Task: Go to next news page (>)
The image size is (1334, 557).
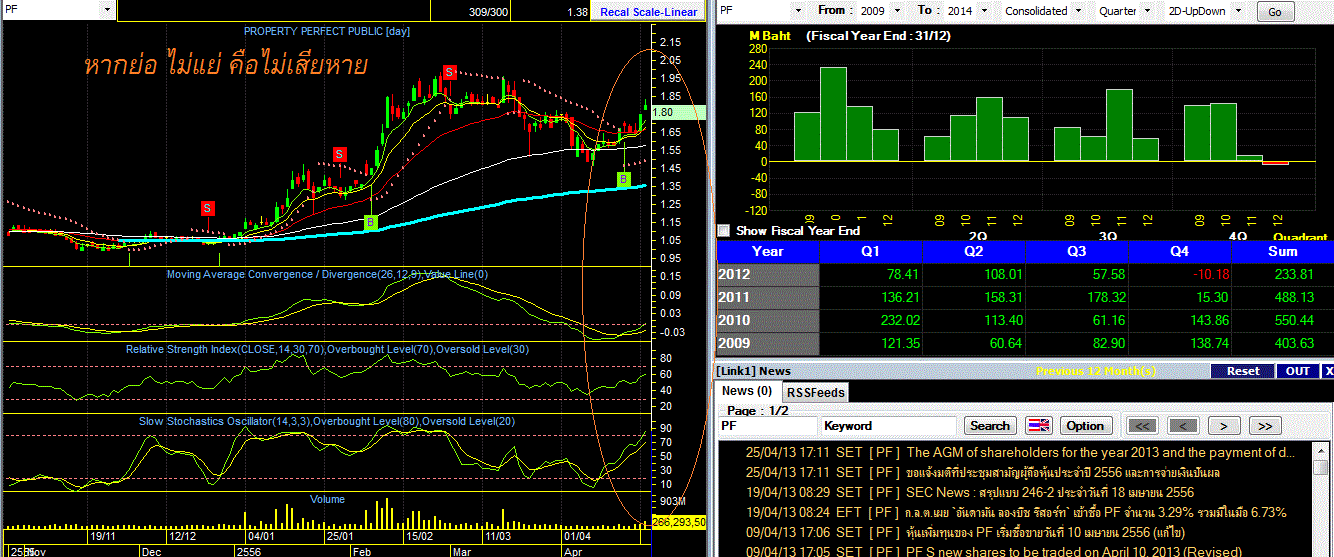Action: pos(1223,426)
